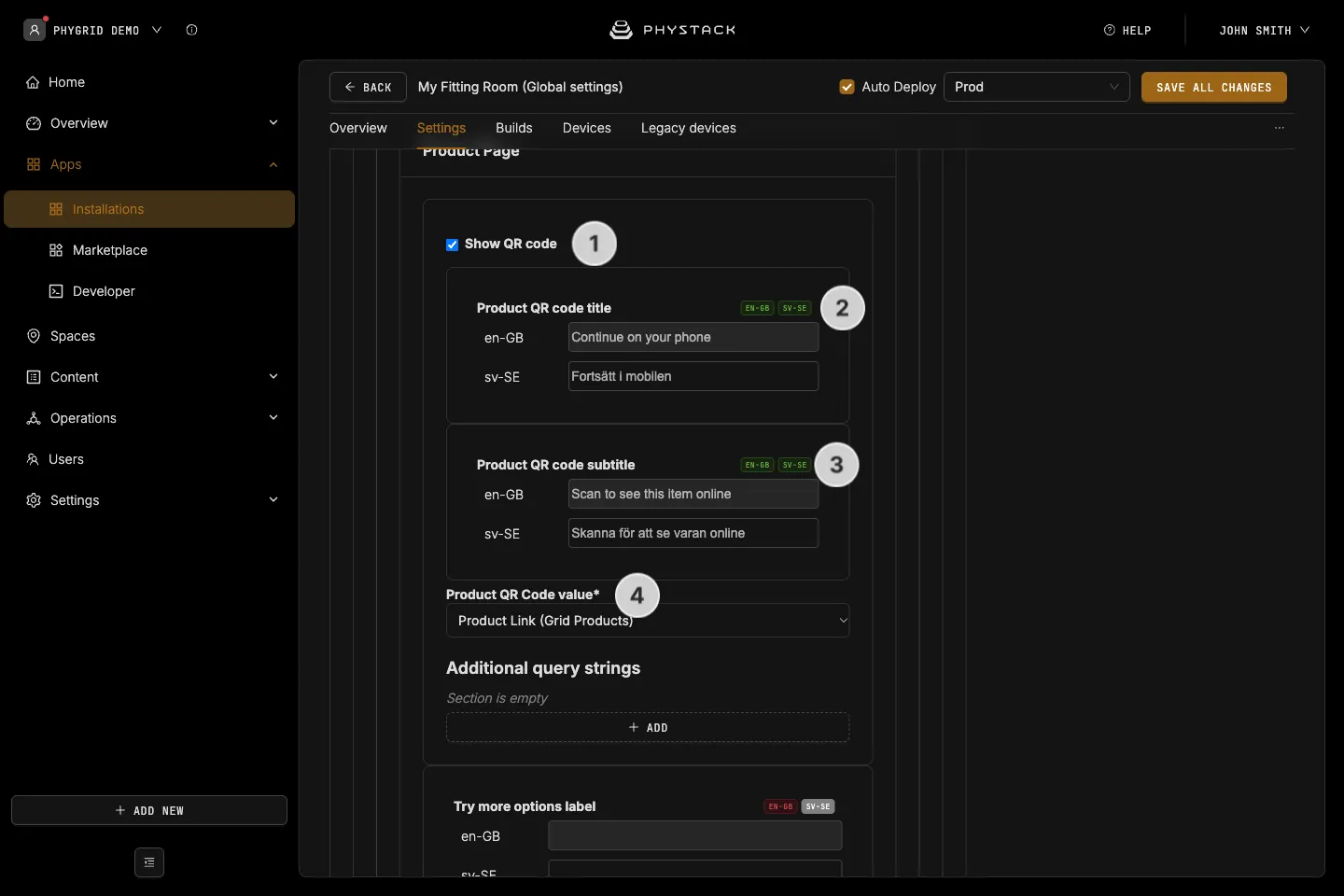This screenshot has height=896, width=1344.
Task: Click the Content list icon
Action: click(x=34, y=377)
